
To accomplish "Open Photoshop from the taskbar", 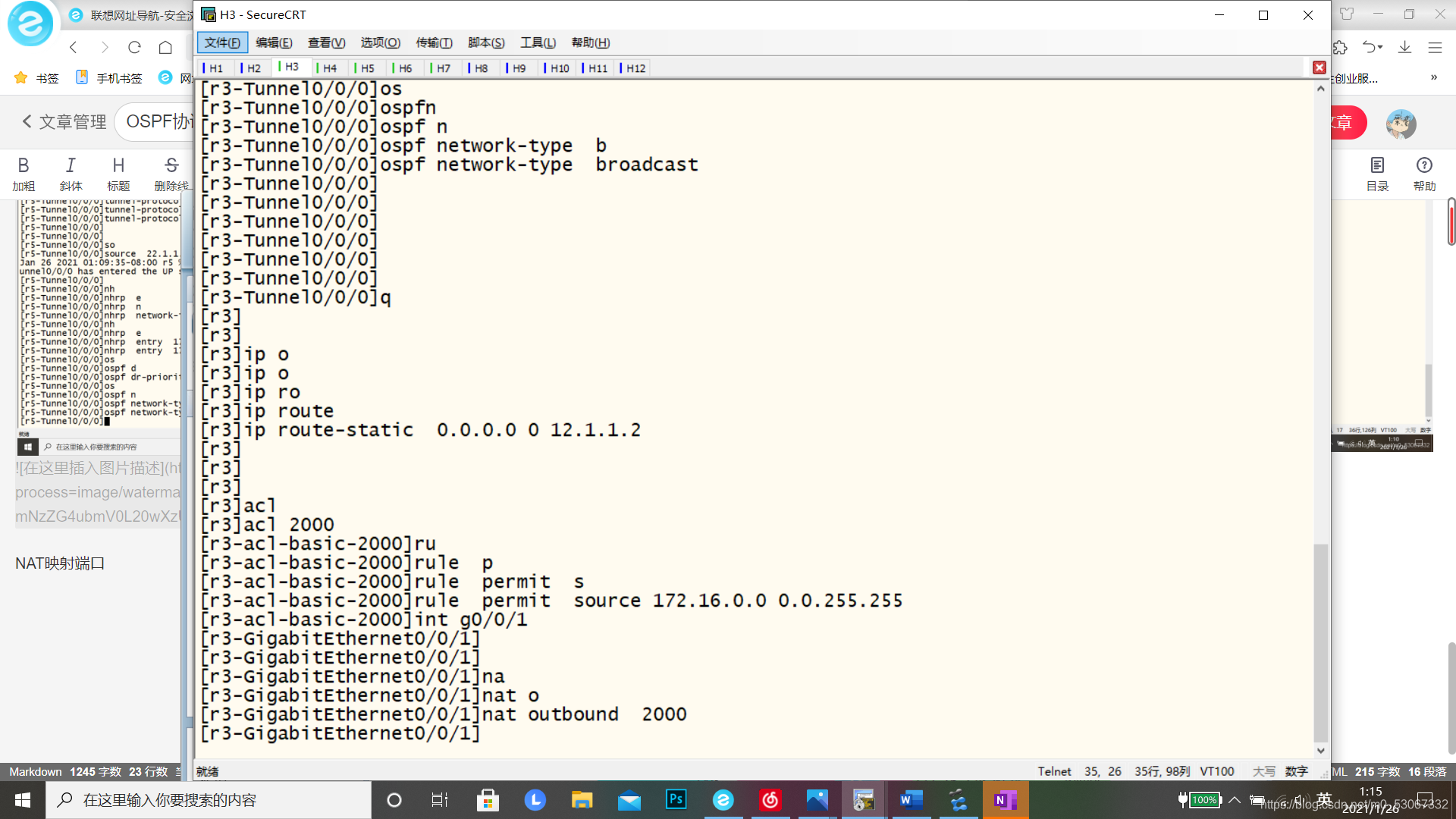I will pyautogui.click(x=676, y=799).
